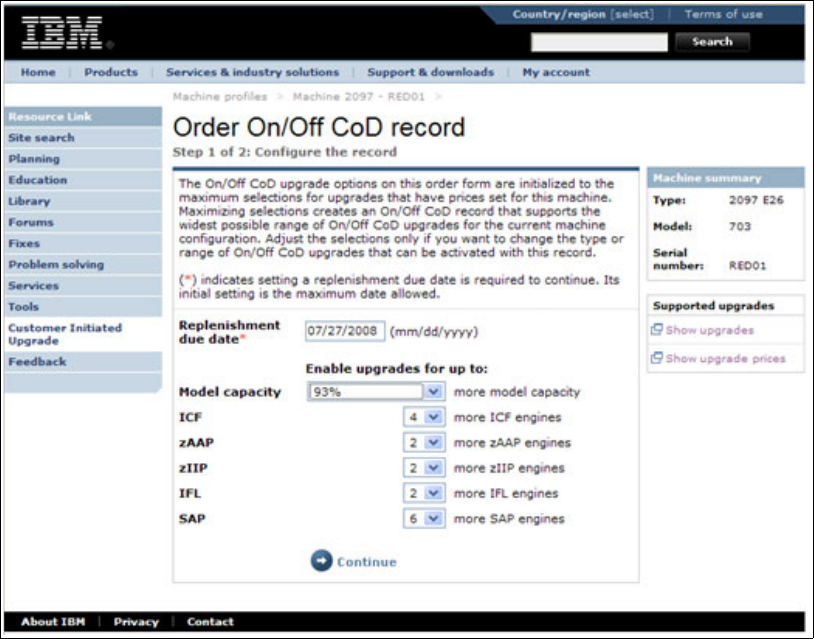The image size is (814, 639).
Task: Select Feedback in sidebar
Action: [x=83, y=361]
